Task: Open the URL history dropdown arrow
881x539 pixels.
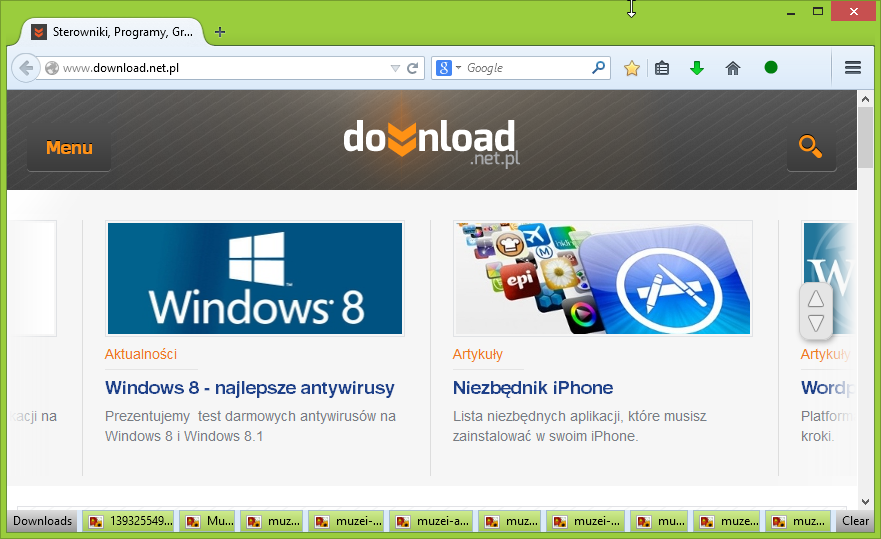Action: [x=395, y=68]
